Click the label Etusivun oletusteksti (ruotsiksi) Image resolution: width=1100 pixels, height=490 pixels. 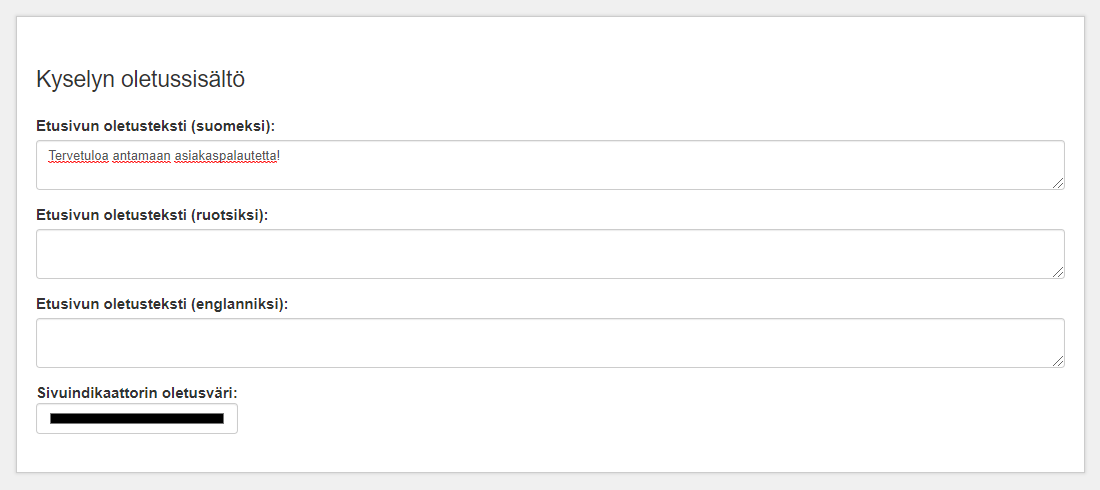tap(153, 215)
